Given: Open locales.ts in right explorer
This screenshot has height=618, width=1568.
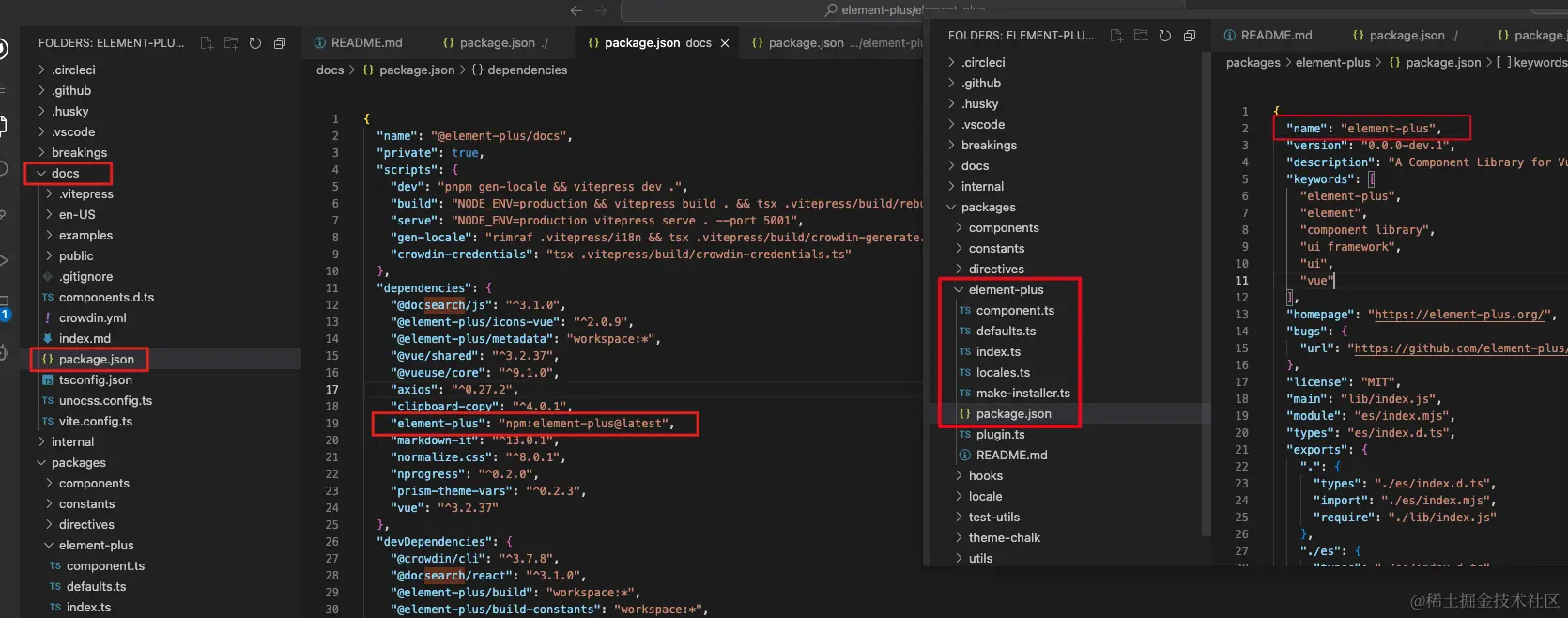Looking at the screenshot, I should (1003, 373).
